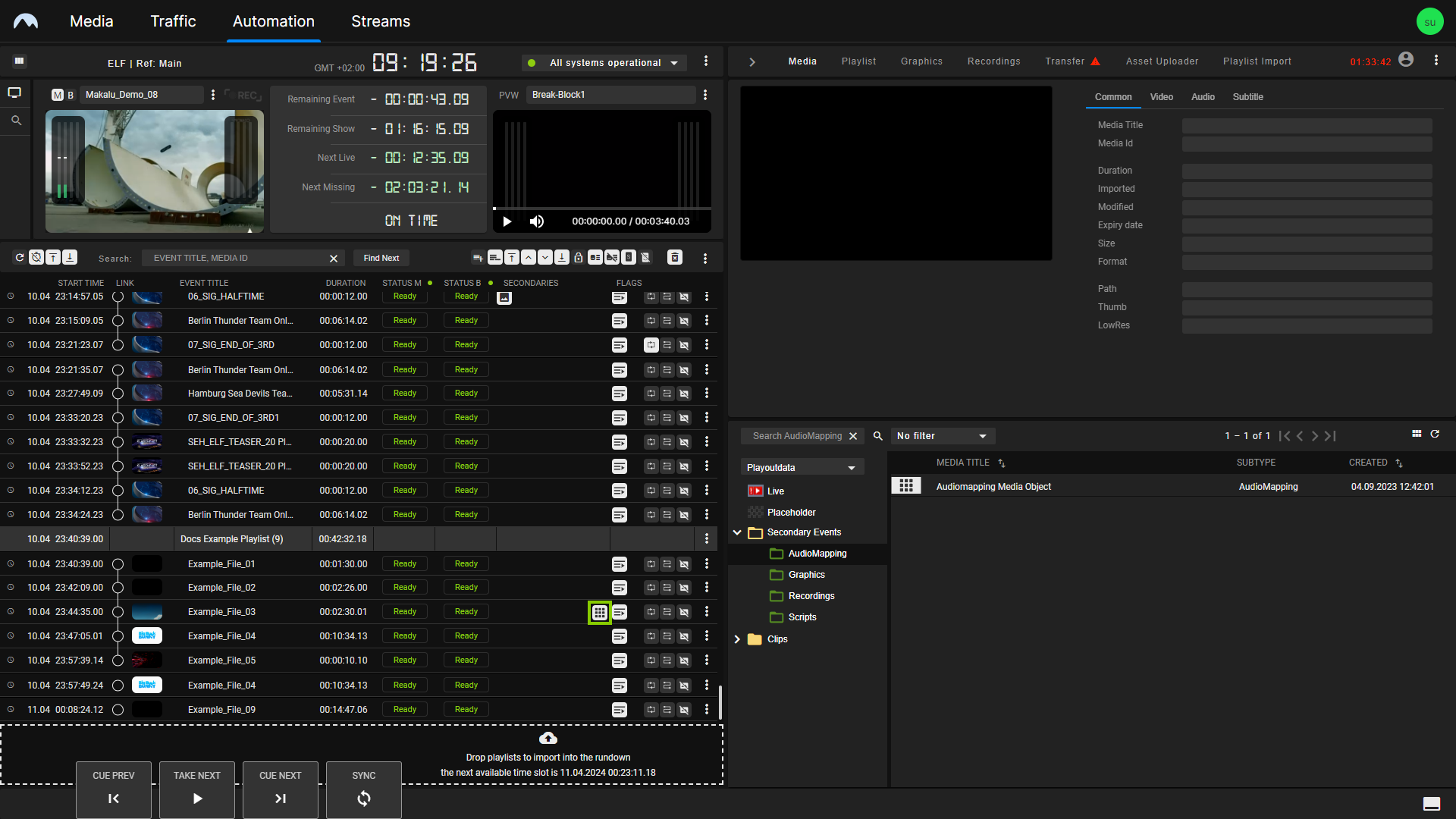The image size is (1456, 819).
Task: Click AudioMapping secondary icon on Example_File_03
Action: pyautogui.click(x=599, y=612)
